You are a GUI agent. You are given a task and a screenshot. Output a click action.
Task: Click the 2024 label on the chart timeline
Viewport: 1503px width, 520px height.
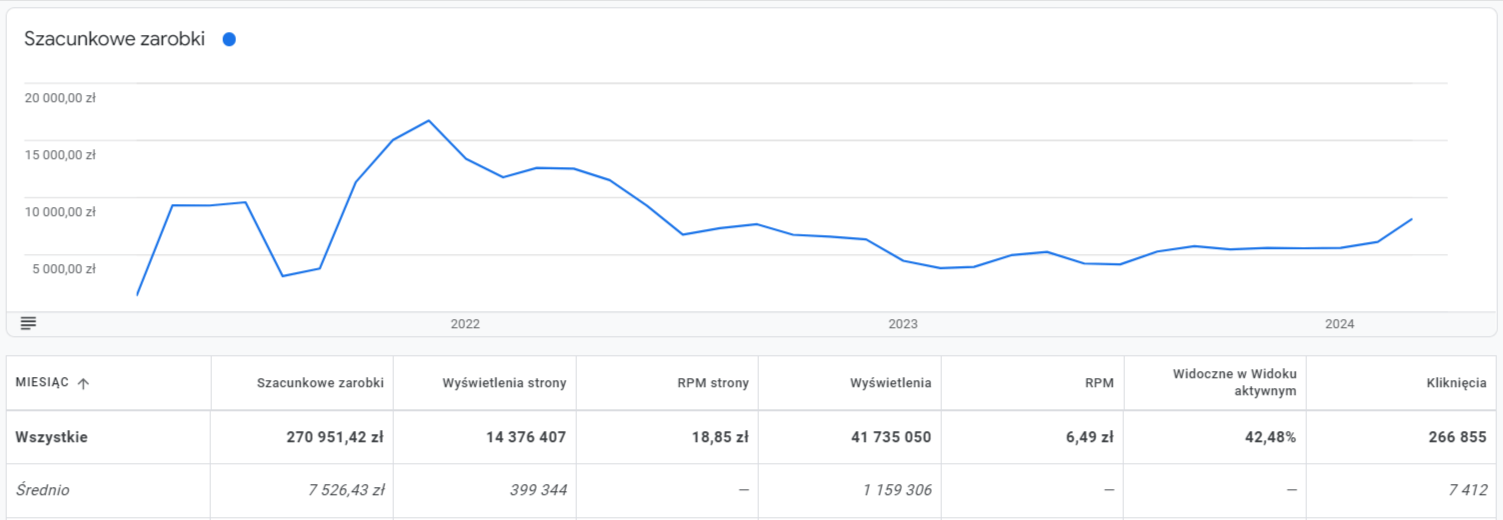point(1339,324)
